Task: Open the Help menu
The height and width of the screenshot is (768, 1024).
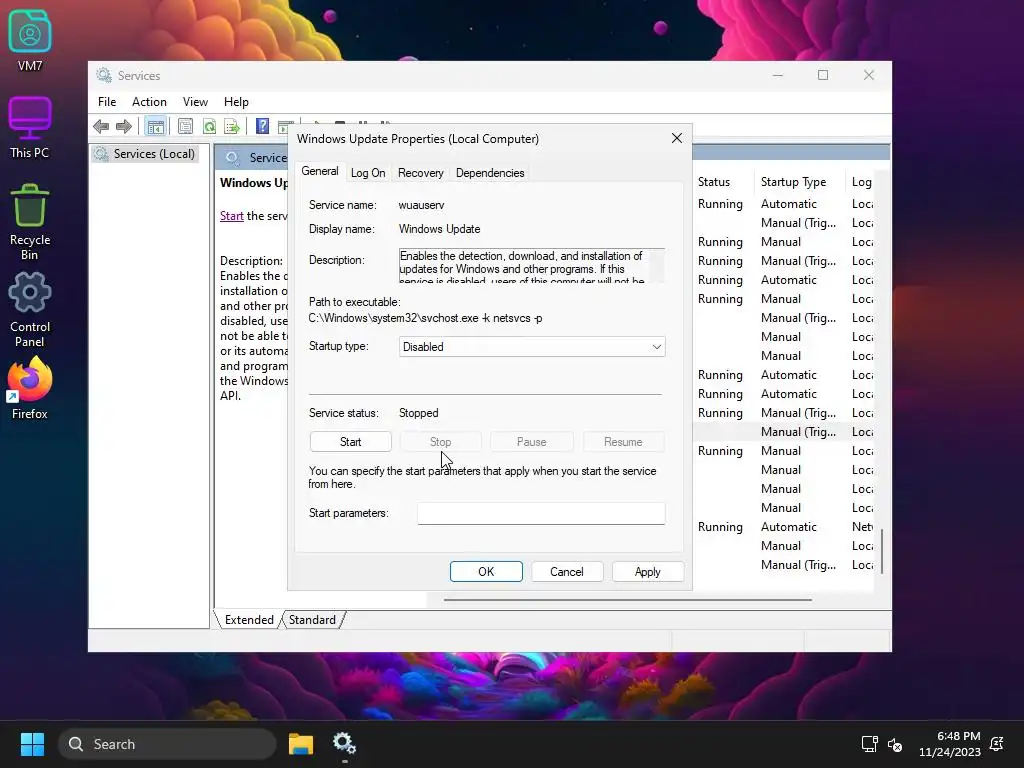Action: click(236, 102)
